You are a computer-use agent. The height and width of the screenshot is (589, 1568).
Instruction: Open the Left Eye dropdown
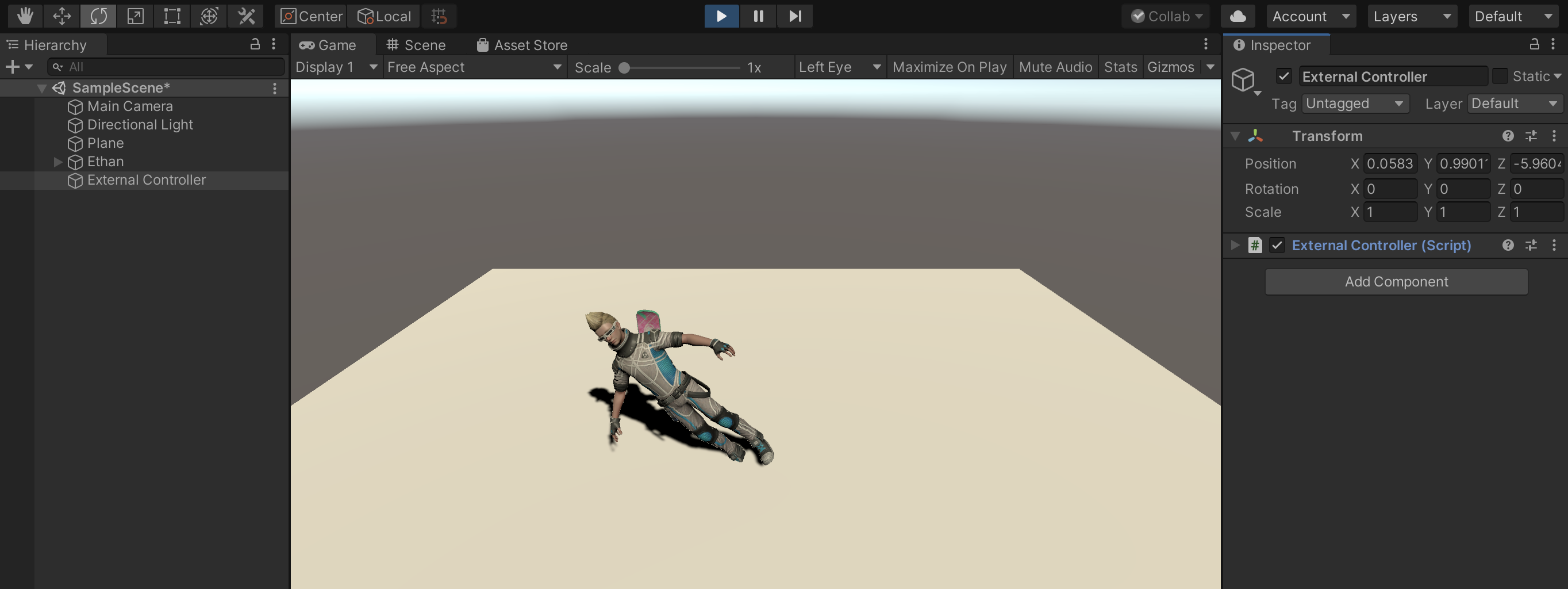point(839,67)
